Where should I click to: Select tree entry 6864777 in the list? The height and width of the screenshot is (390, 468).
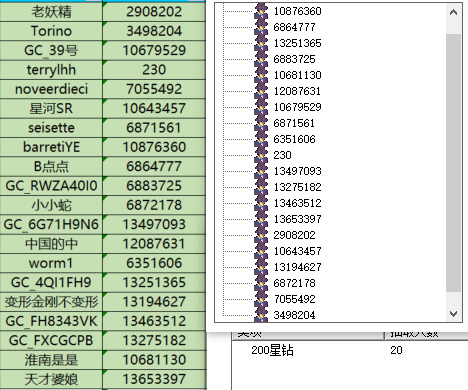click(294, 27)
